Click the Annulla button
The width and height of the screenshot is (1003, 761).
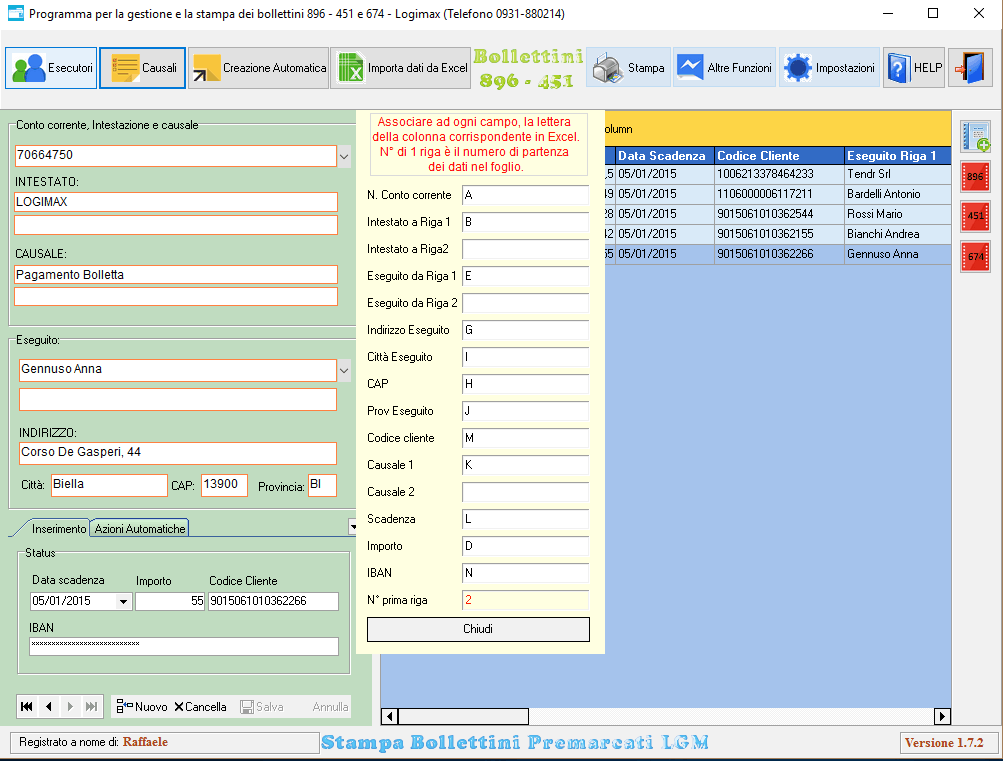pos(330,707)
